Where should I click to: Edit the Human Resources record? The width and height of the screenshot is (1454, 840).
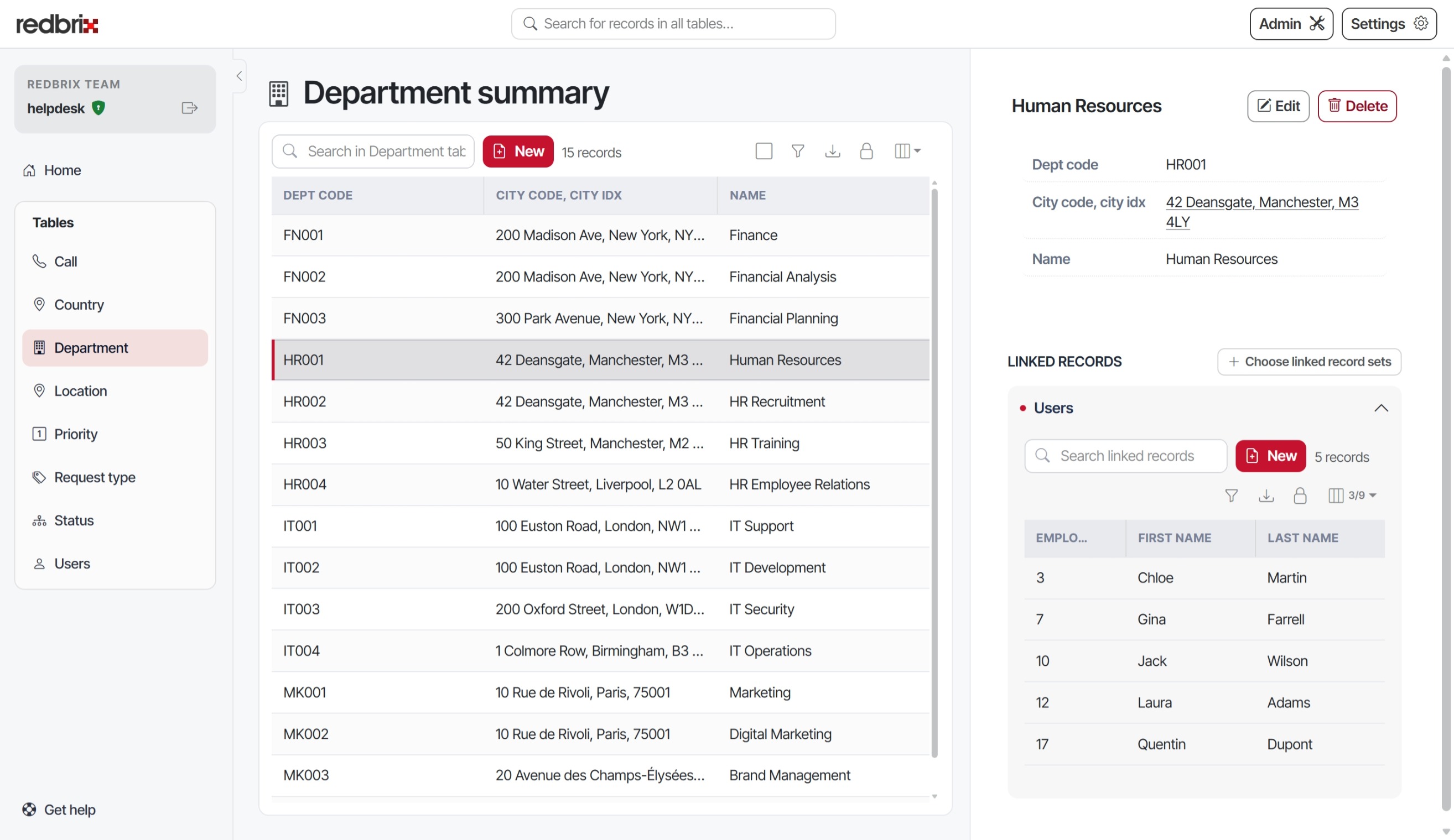pos(1278,106)
